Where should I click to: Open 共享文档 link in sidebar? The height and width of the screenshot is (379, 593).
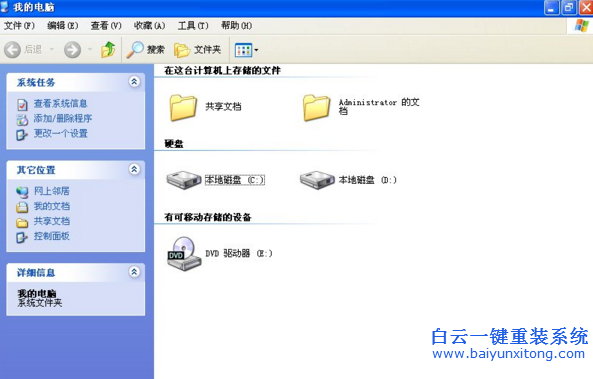click(52, 221)
